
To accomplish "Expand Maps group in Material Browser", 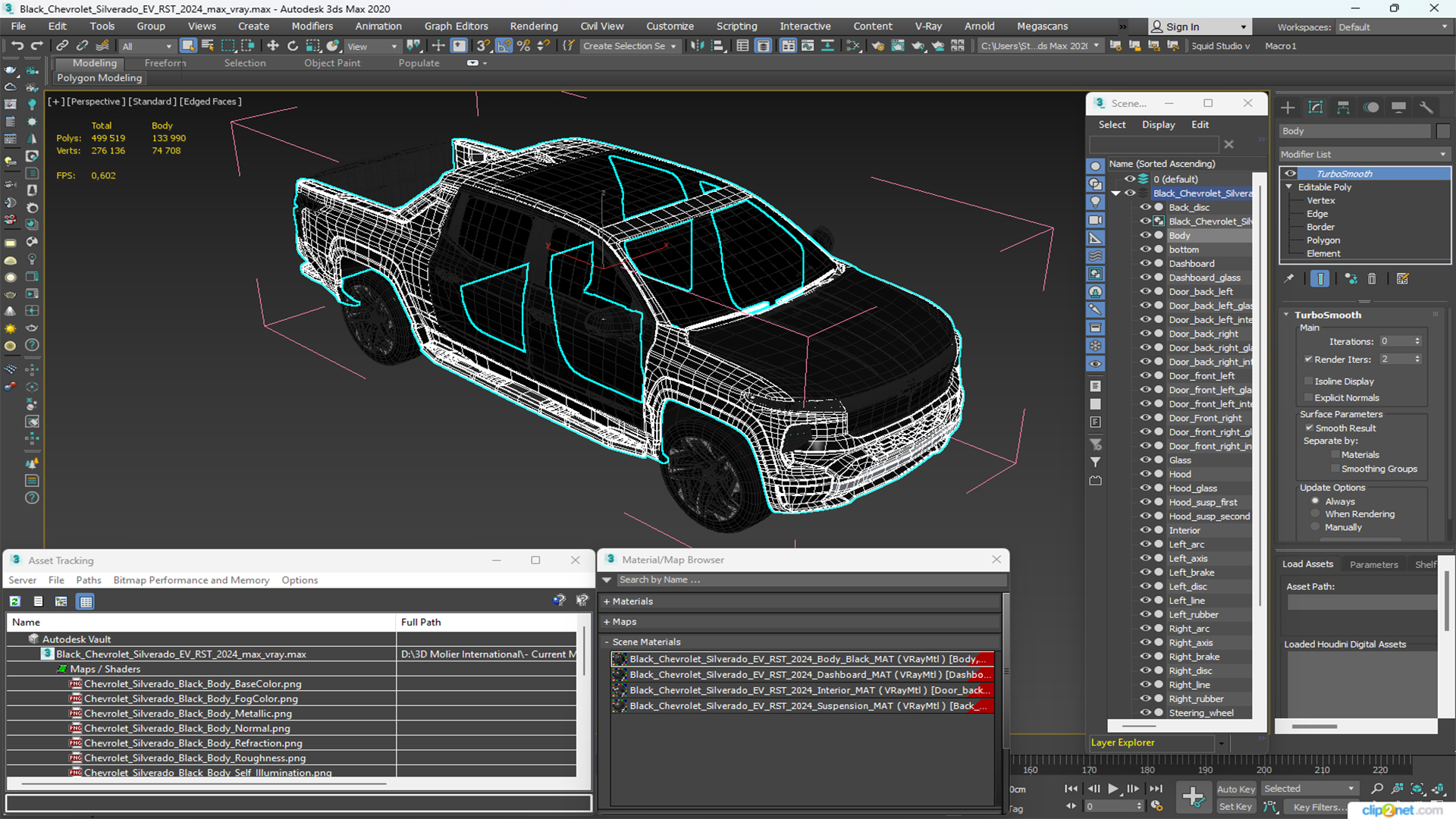I will tap(607, 622).
